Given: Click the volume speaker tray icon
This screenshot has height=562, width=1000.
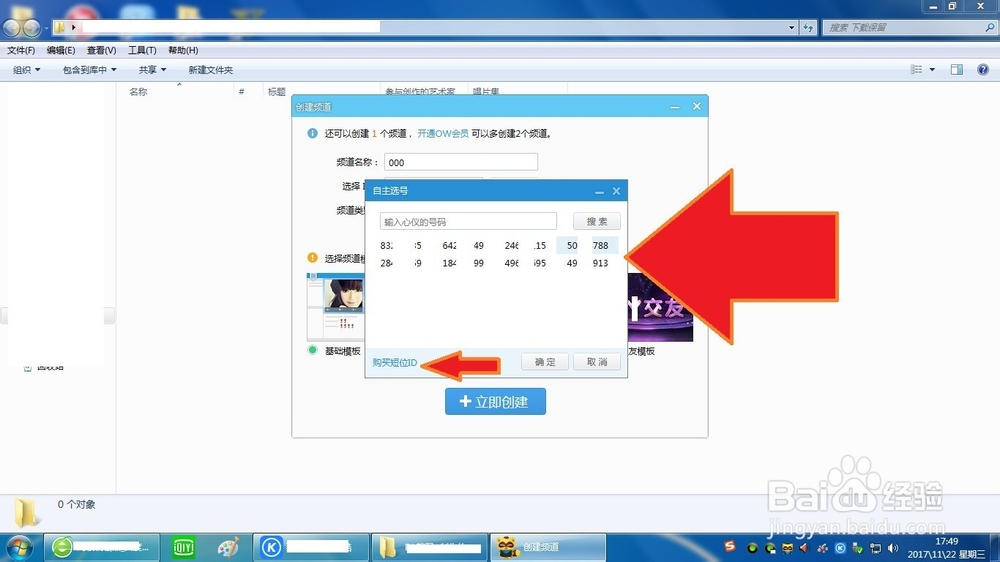Looking at the screenshot, I should pos(893,548).
